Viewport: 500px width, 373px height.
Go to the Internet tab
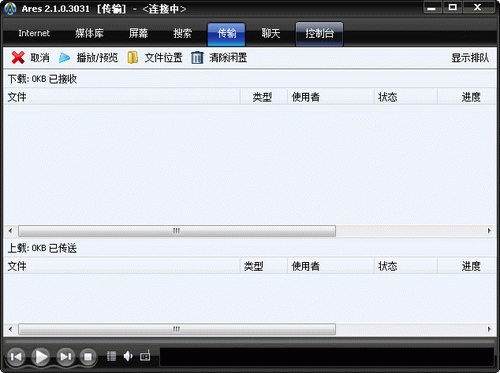tap(34, 33)
